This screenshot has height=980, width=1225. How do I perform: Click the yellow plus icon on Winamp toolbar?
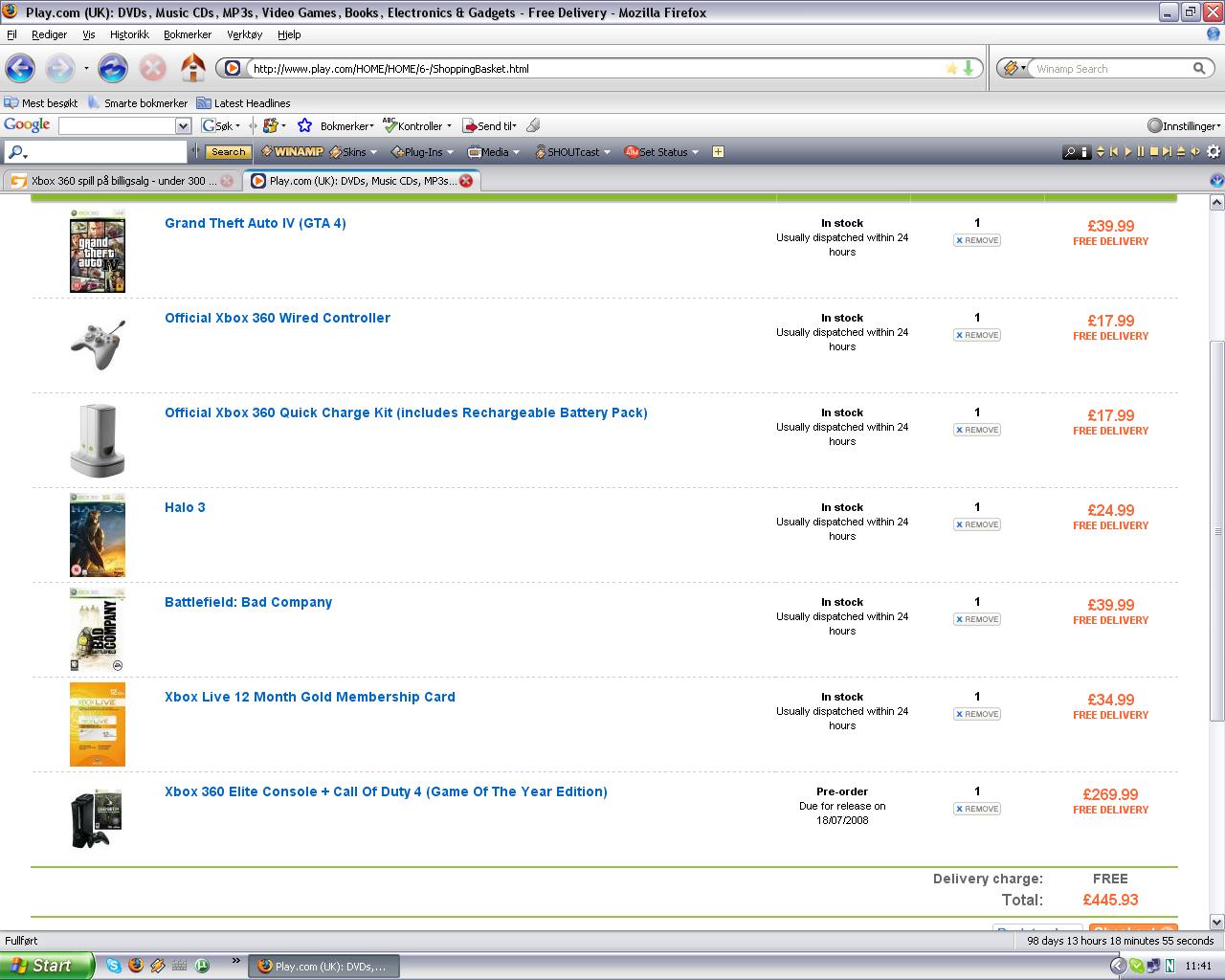[x=718, y=151]
